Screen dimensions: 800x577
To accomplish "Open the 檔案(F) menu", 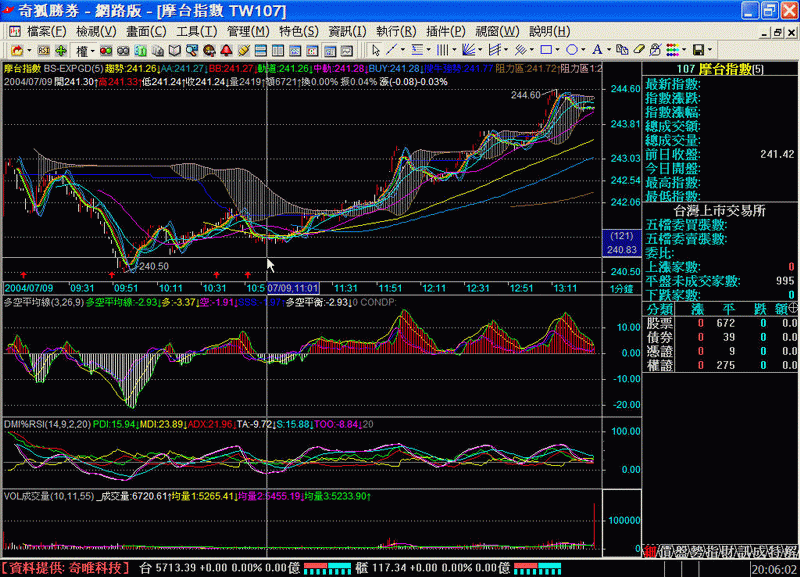I will point(46,30).
